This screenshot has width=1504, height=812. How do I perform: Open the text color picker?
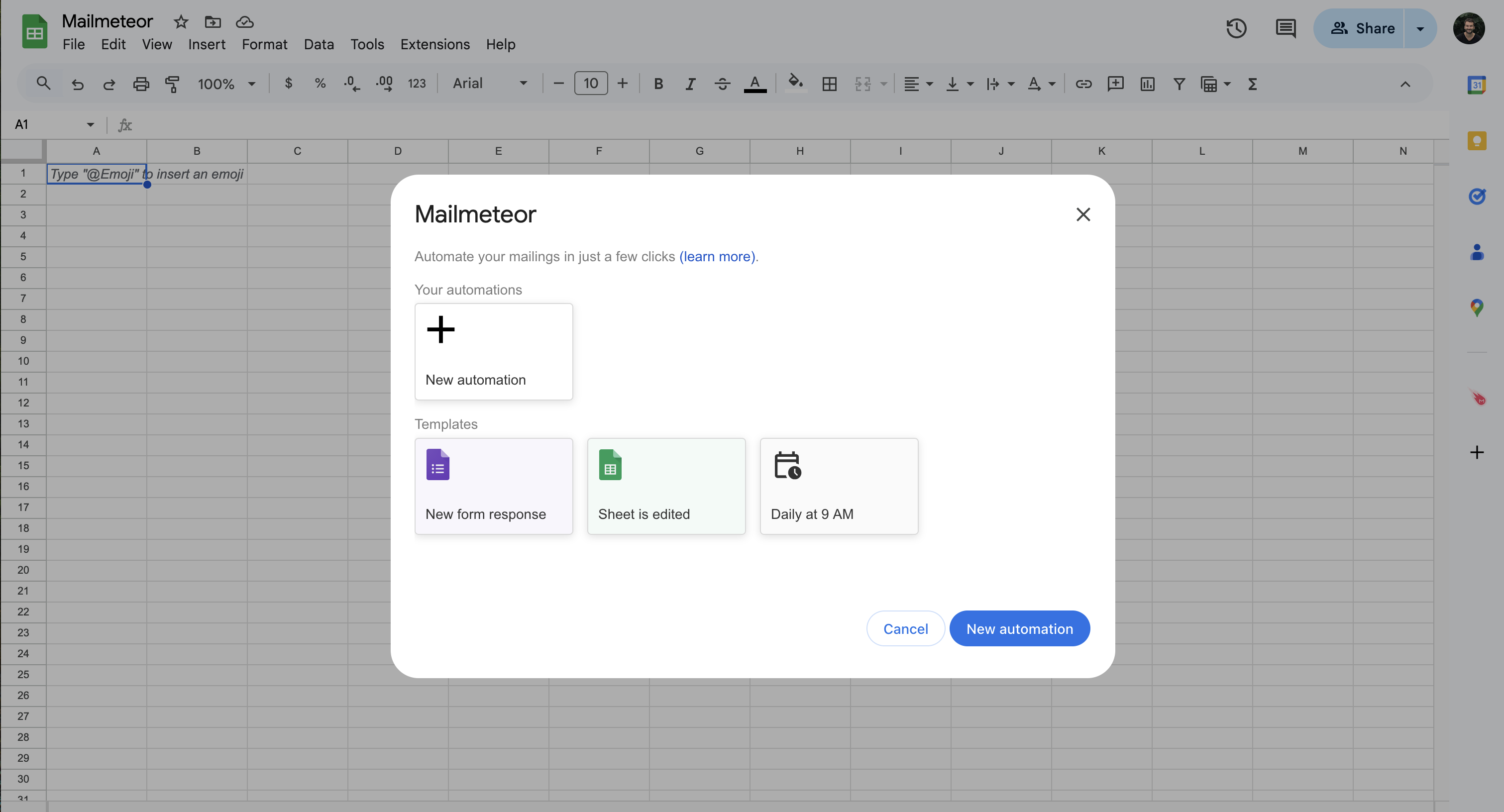(754, 84)
